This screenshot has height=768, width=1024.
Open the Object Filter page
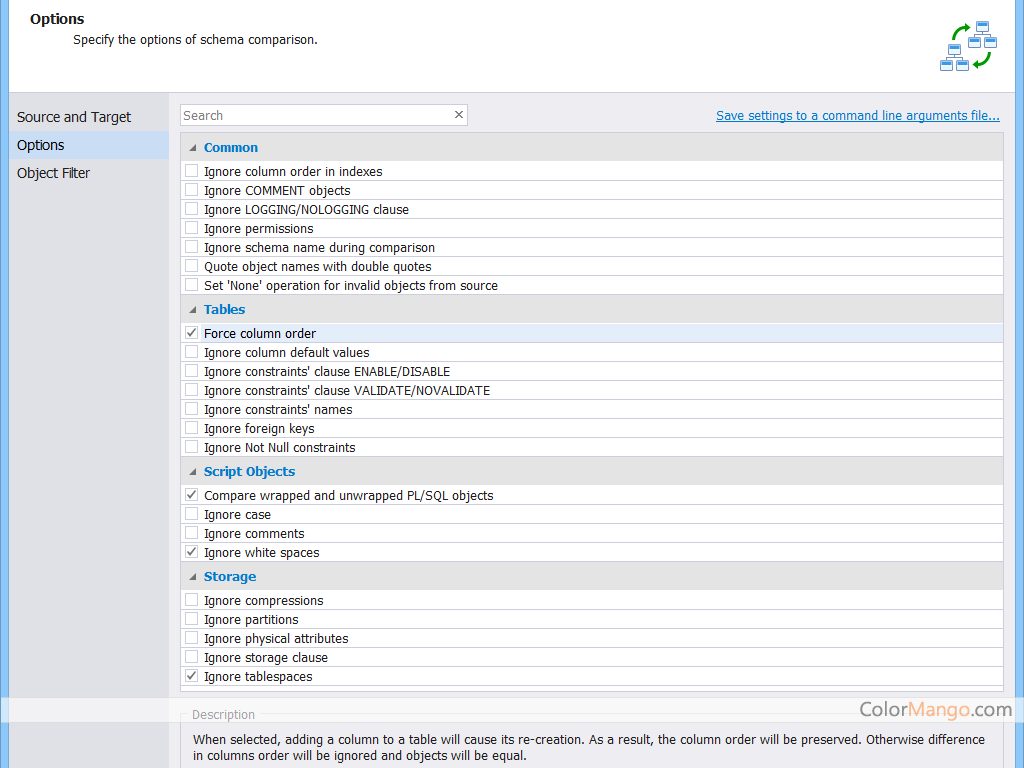[x=53, y=173]
